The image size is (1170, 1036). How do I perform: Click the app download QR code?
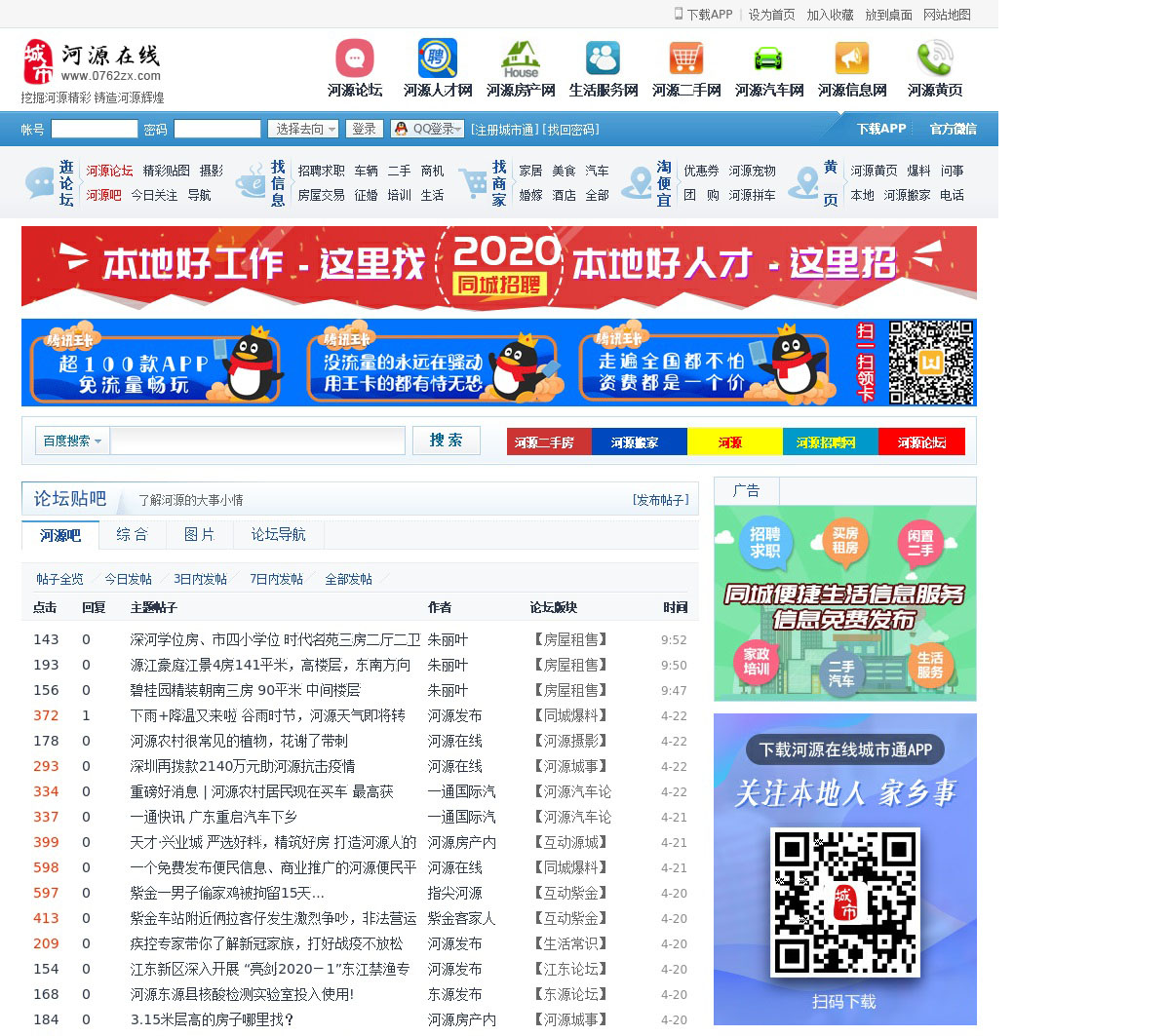(845, 902)
